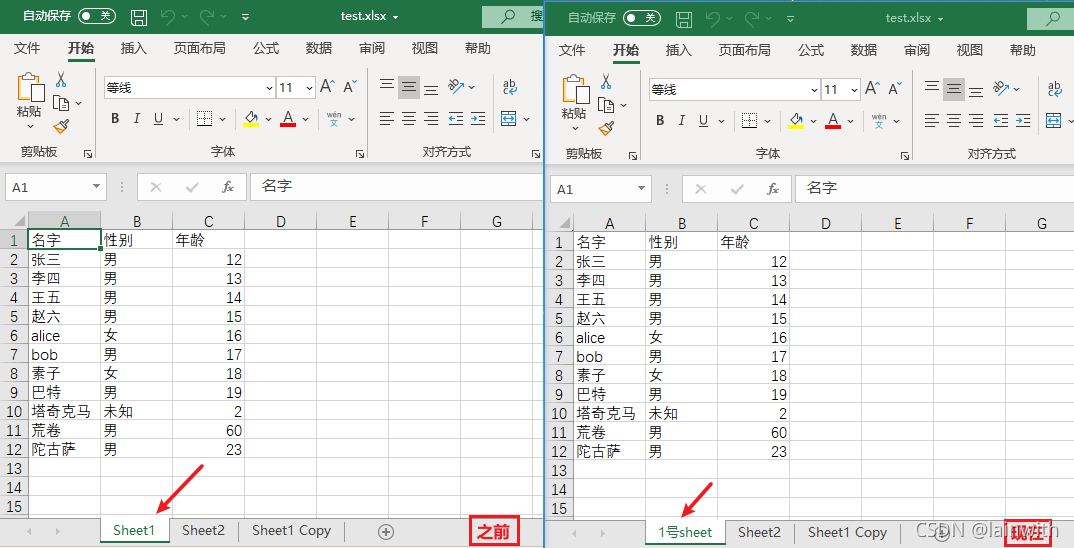Image resolution: width=1074 pixels, height=548 pixels.
Task: Click yellow Fill Color bucket in right window
Action: [796, 121]
